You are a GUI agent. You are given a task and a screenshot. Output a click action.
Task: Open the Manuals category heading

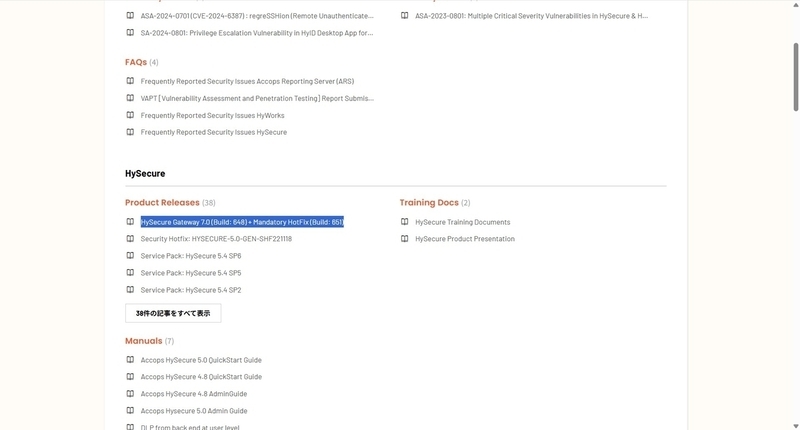pos(143,341)
